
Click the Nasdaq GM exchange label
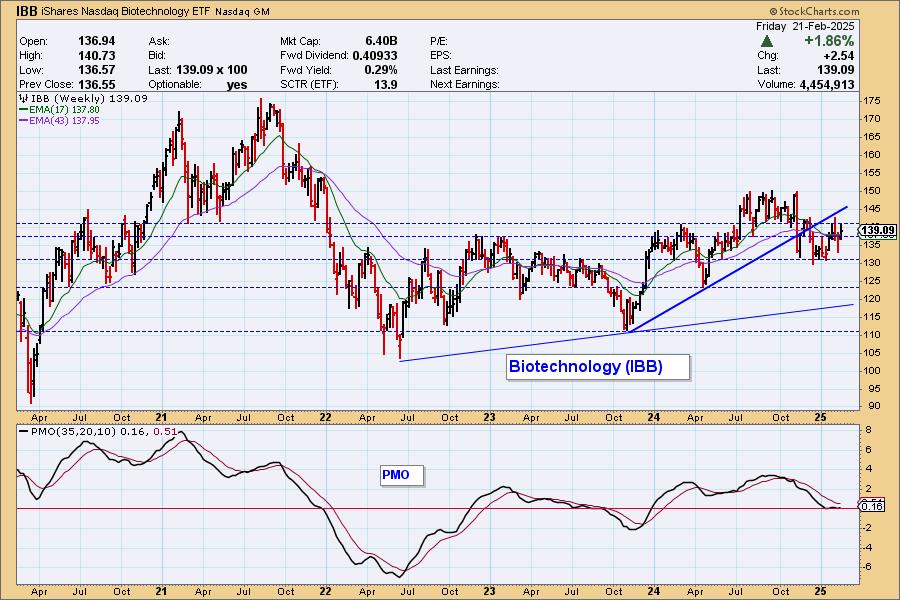click(242, 11)
